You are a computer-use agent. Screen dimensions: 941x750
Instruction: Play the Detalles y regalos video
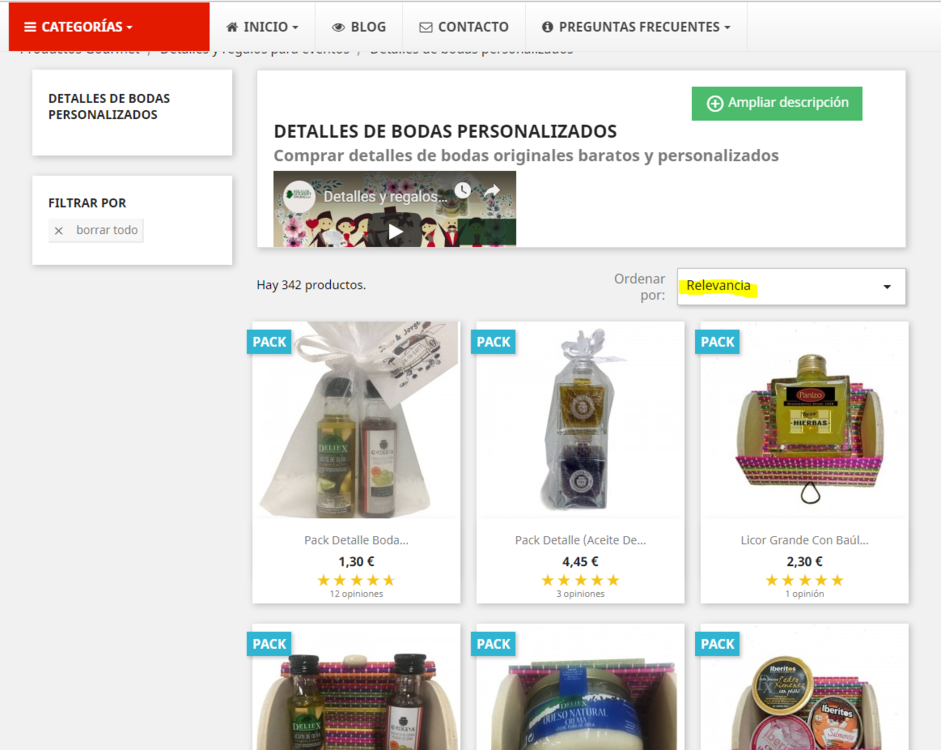pos(394,232)
